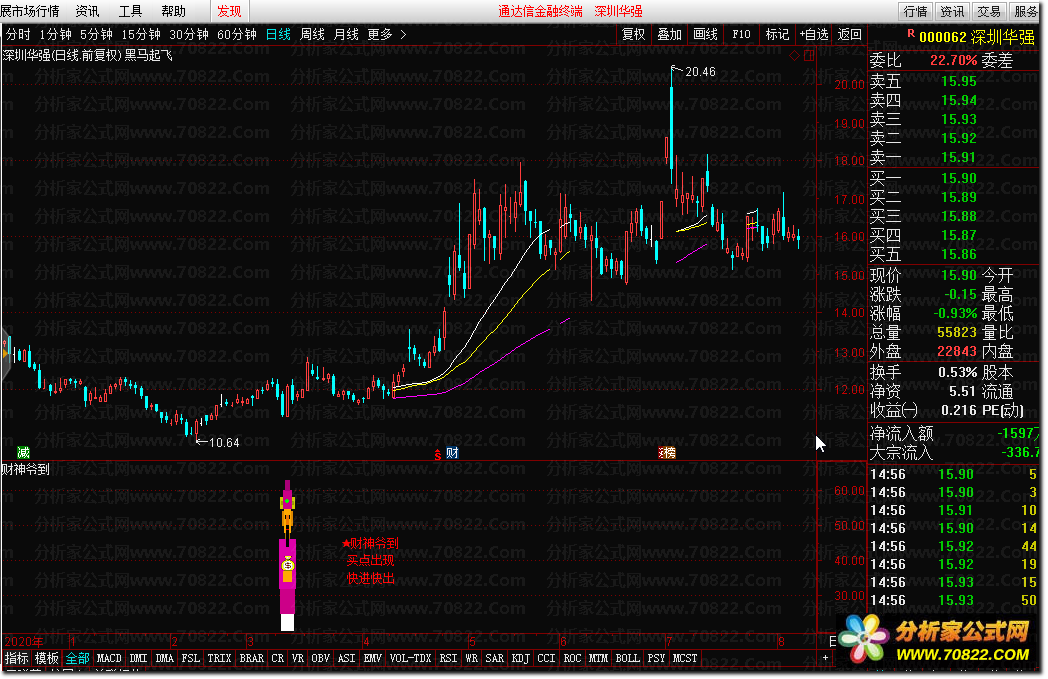The image size is (1048, 679).
Task: Select the 发现 tab
Action: [x=229, y=11]
